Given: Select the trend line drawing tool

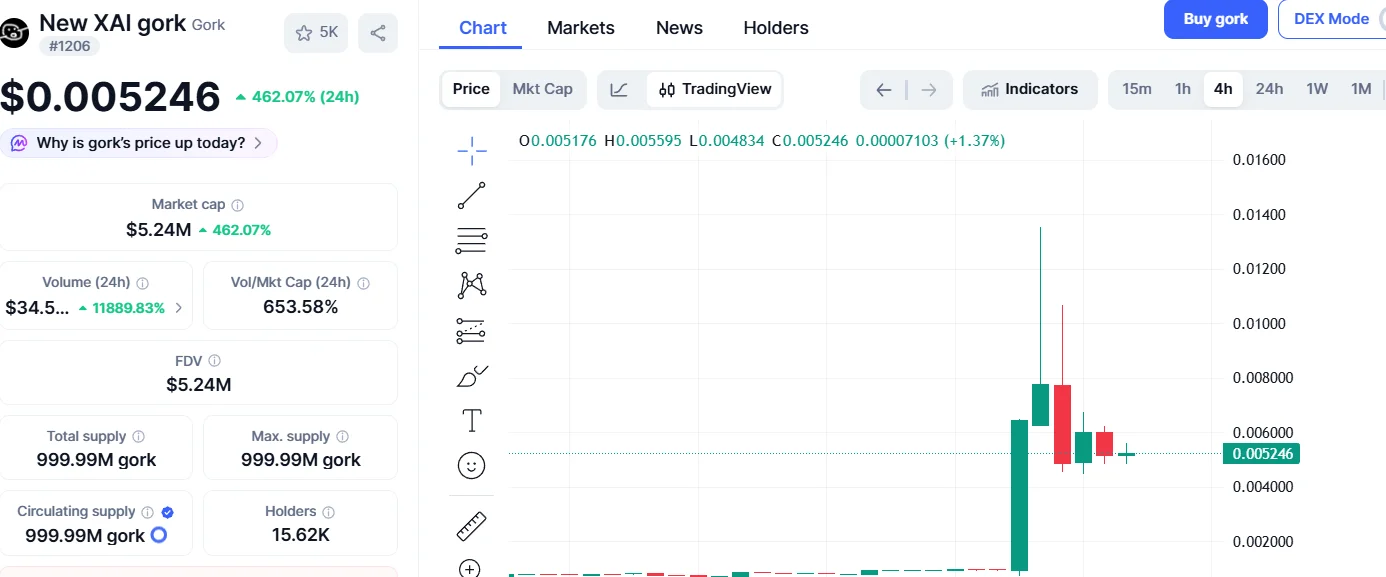Looking at the screenshot, I should pyautogui.click(x=470, y=195).
